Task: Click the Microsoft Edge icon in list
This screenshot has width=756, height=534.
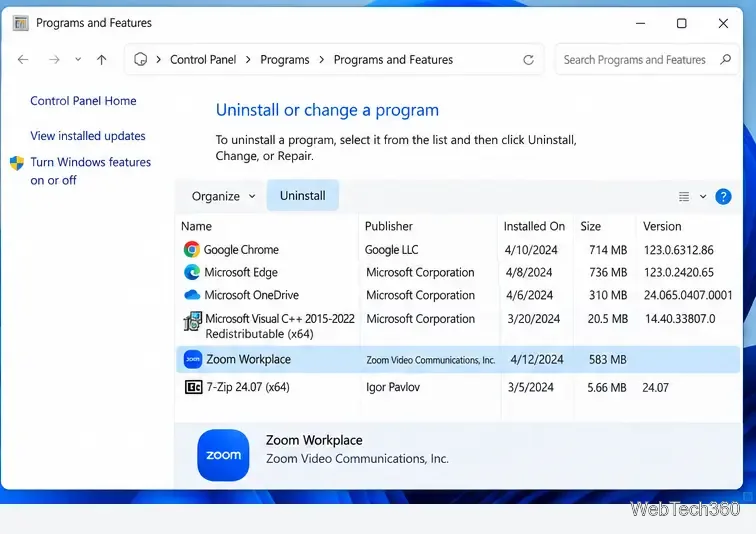Action: click(x=192, y=272)
